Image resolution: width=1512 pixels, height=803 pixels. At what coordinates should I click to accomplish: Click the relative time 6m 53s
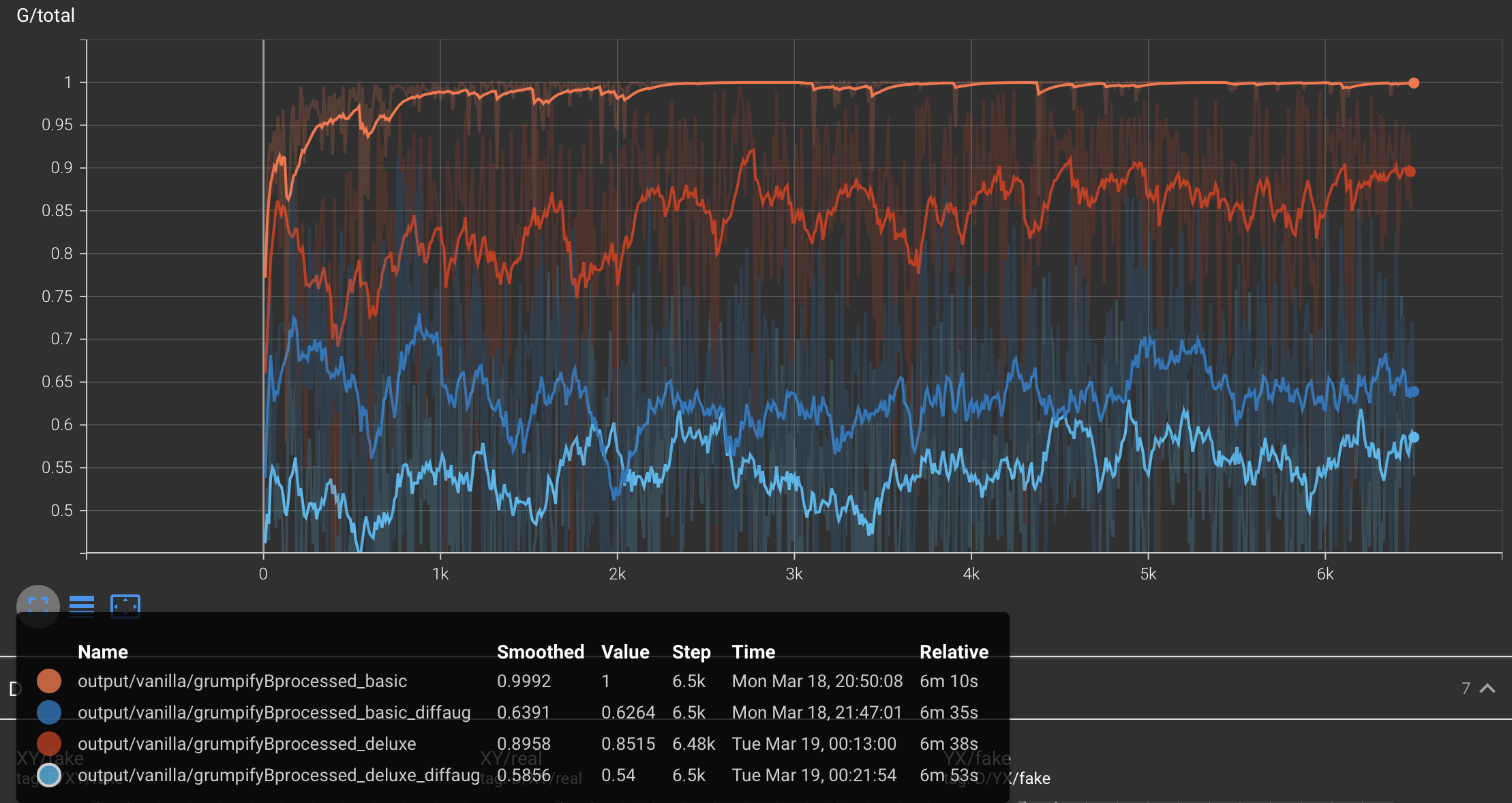tap(949, 775)
